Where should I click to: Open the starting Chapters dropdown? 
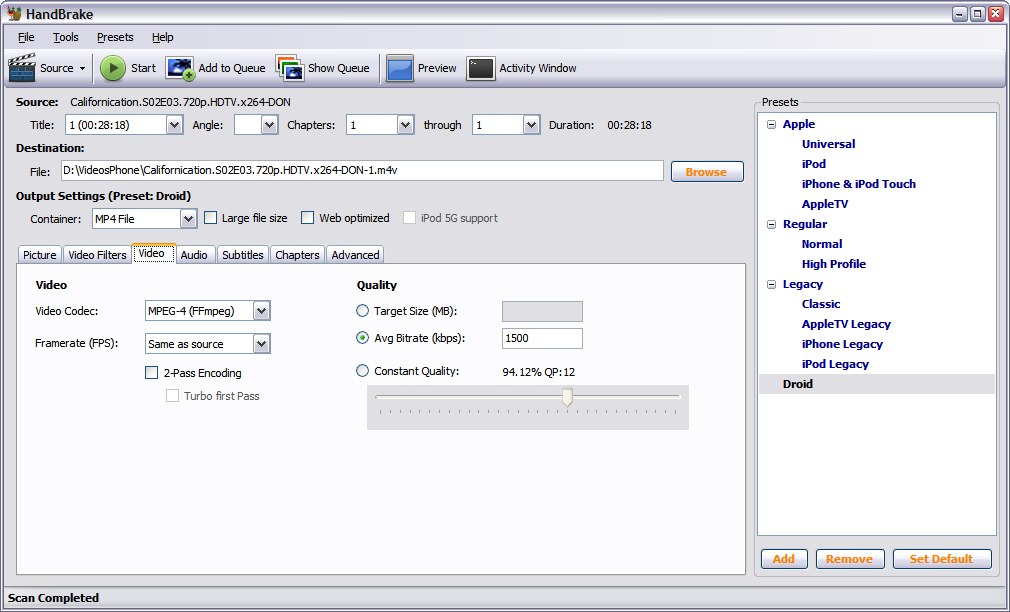click(x=405, y=125)
